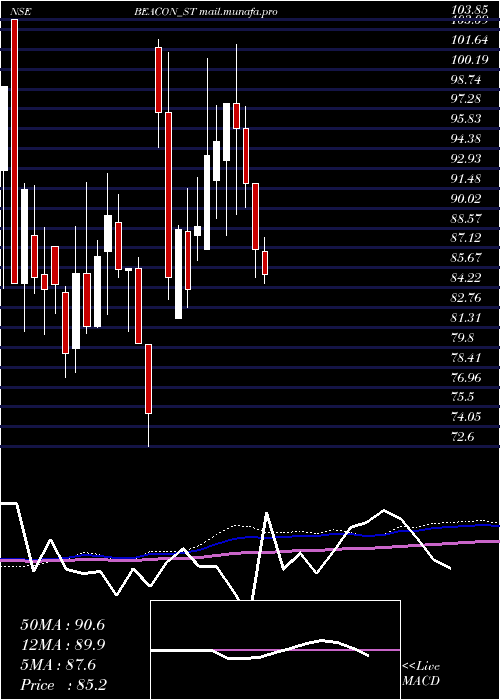Select the 90.02 price axis label
Screen dimensions: 500x700
click(x=467, y=198)
